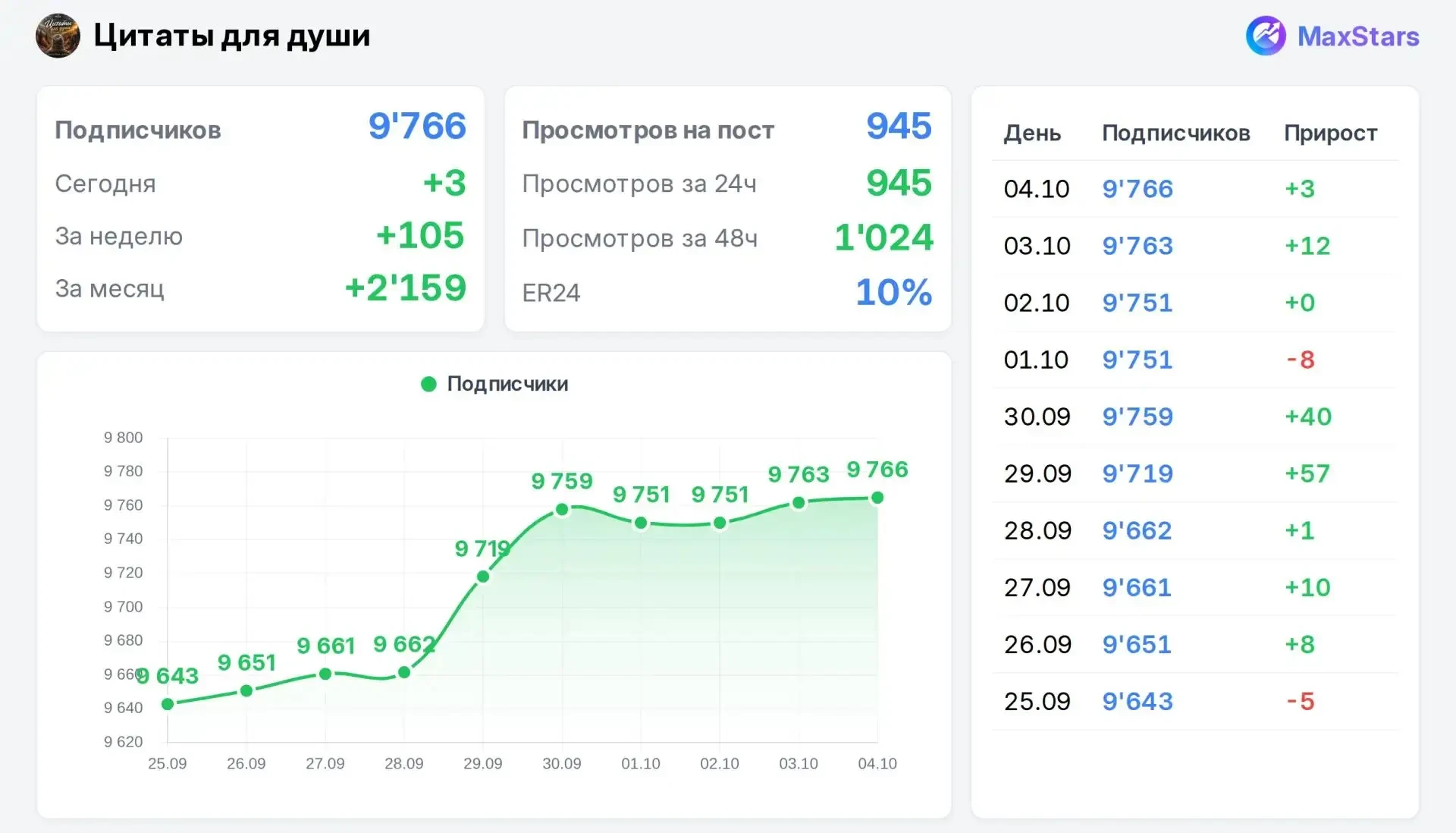This screenshot has height=833, width=1456.
Task: Select the chart point labeled 9 719
Action: (483, 577)
